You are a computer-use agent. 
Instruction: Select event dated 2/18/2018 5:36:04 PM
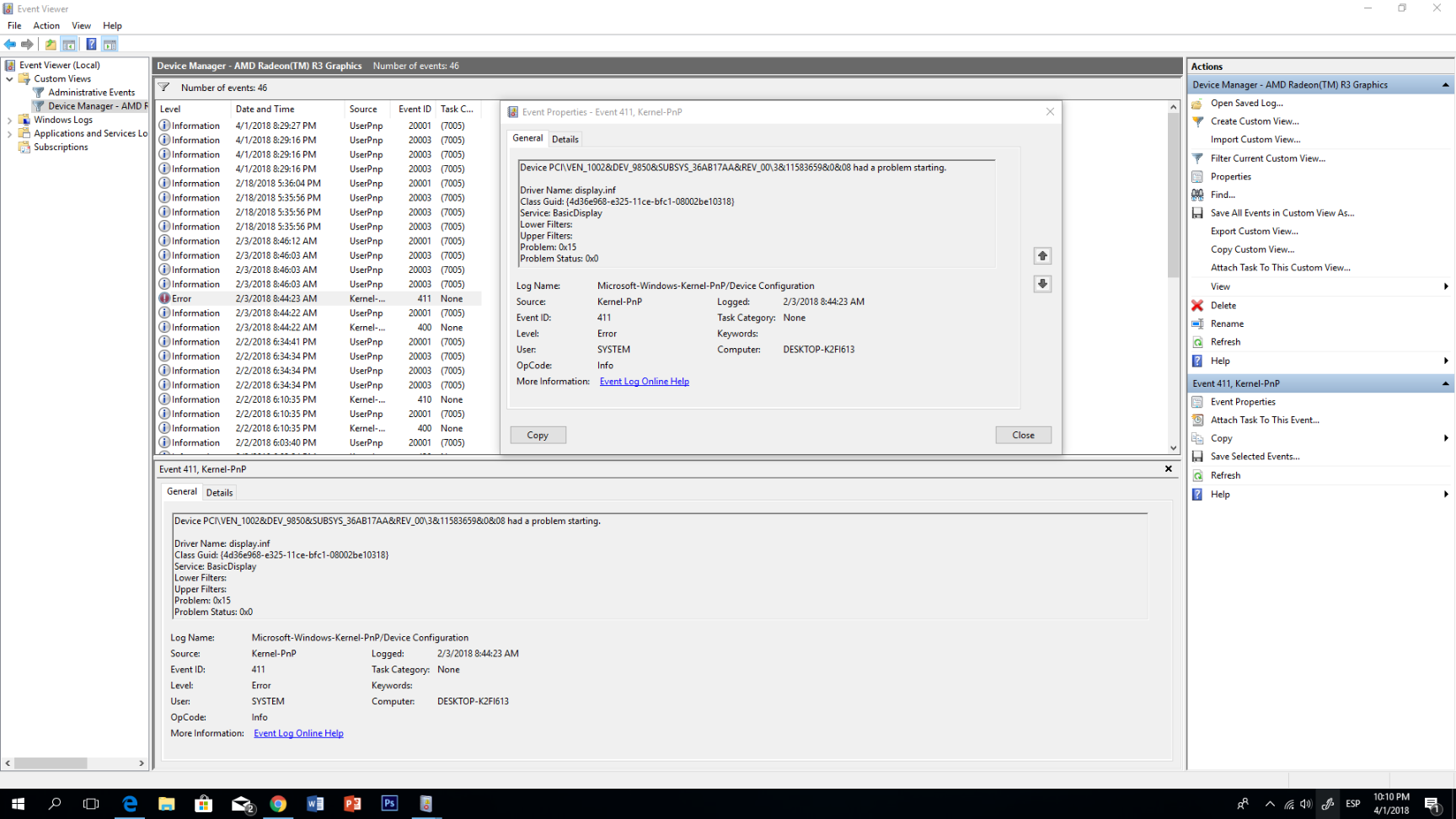click(x=319, y=184)
